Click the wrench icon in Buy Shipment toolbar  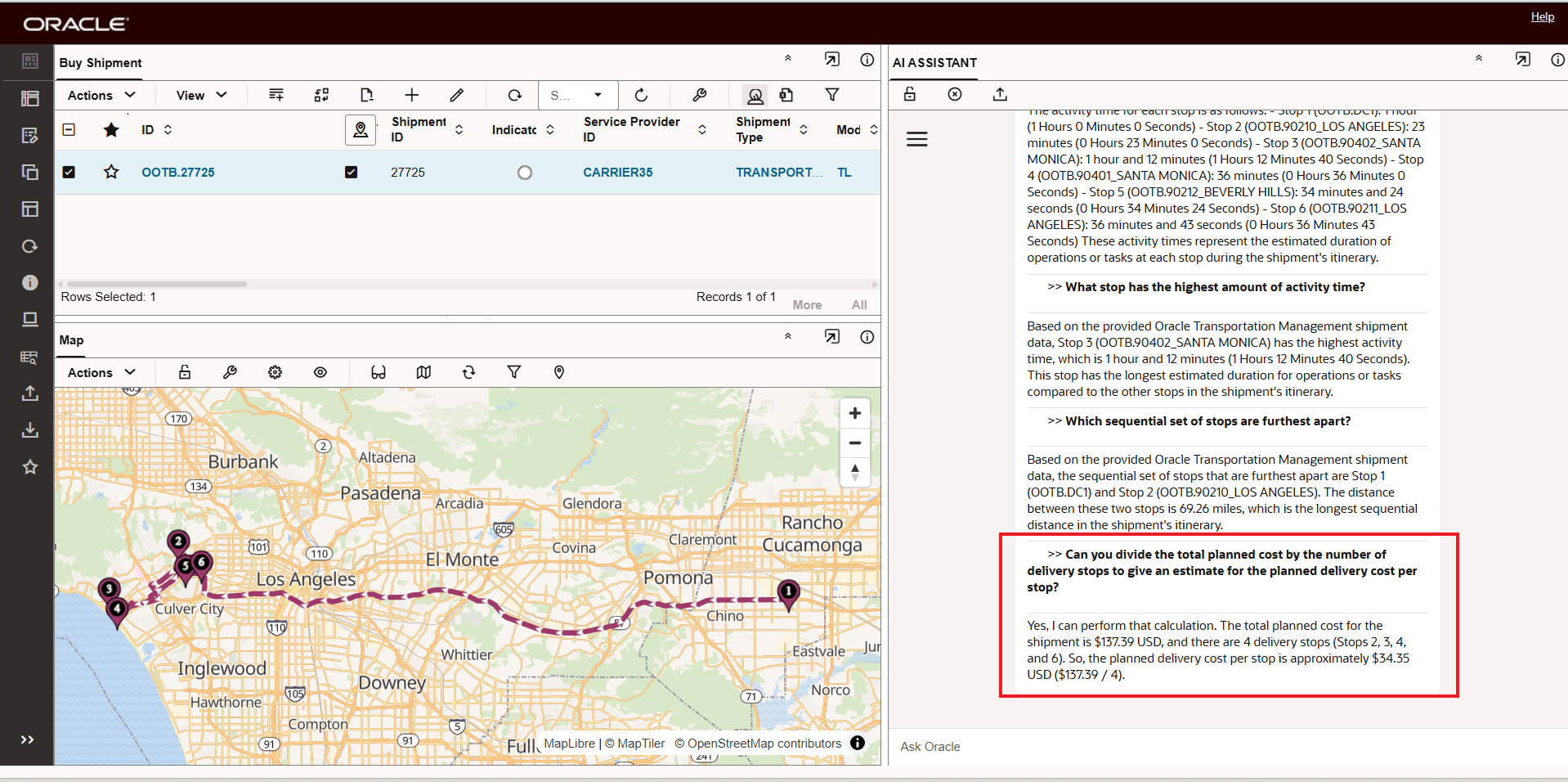pyautogui.click(x=699, y=95)
